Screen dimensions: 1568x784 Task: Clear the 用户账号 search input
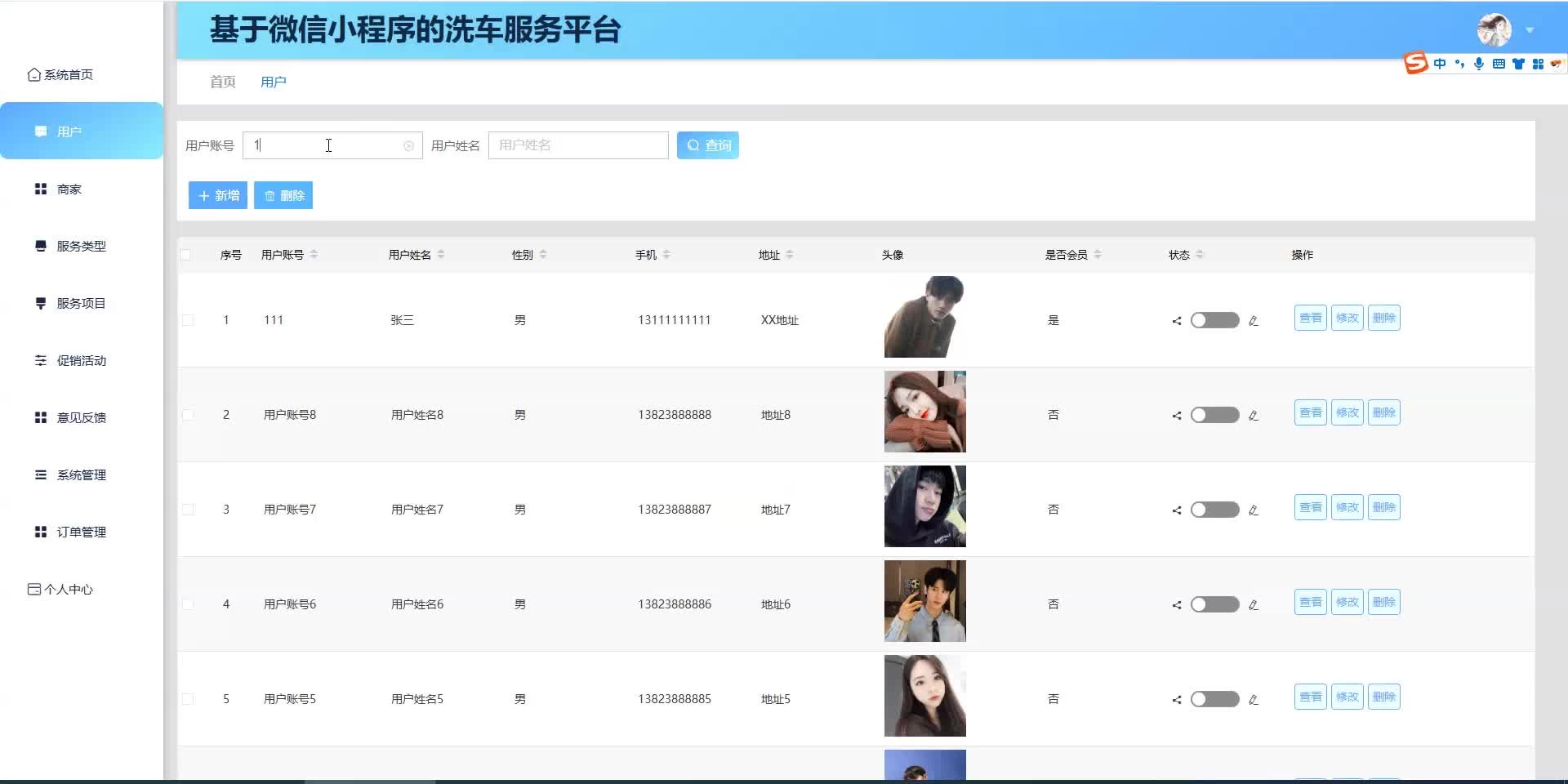click(x=408, y=145)
